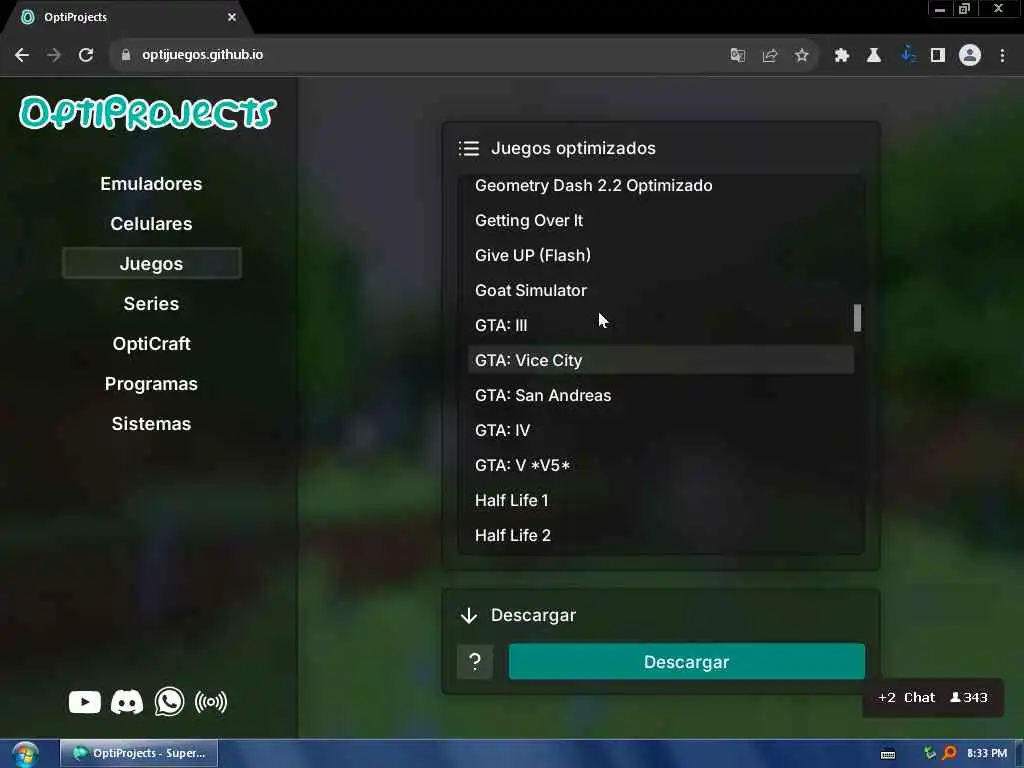1024x768 pixels.
Task: Select GTA: San Andreas
Action: (x=661, y=396)
